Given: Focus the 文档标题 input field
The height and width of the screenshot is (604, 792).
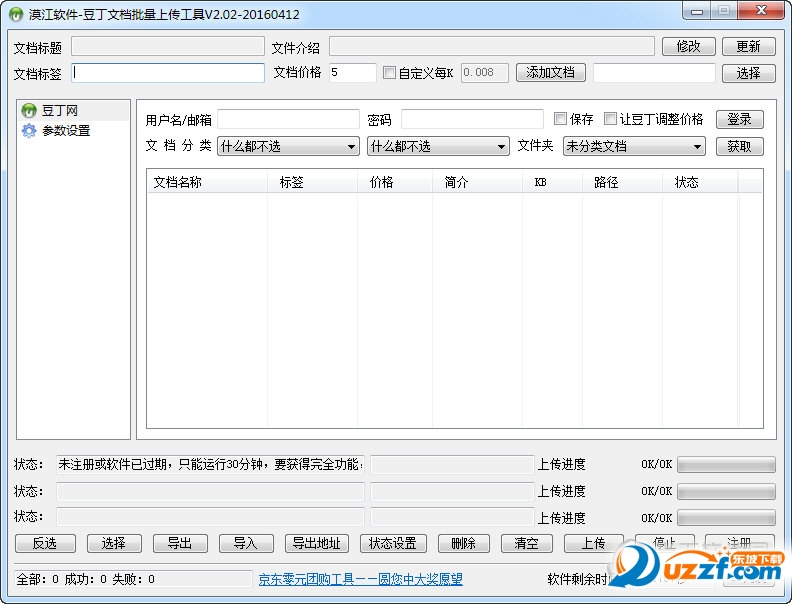Looking at the screenshot, I should 168,46.
